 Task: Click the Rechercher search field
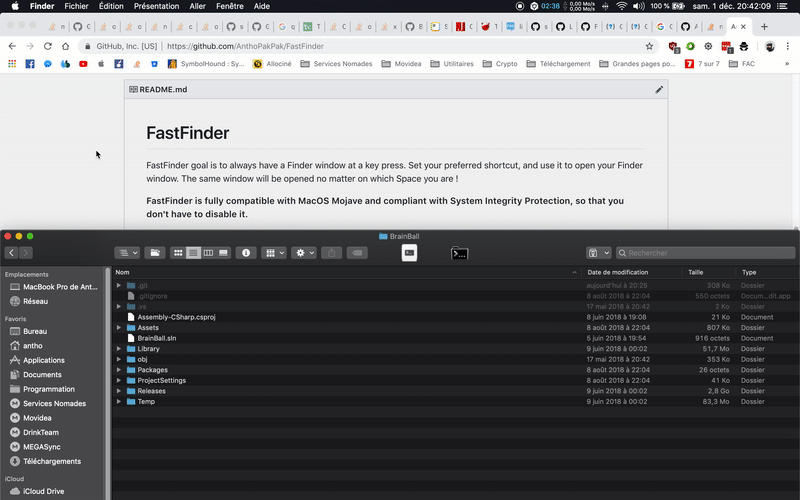click(706, 253)
